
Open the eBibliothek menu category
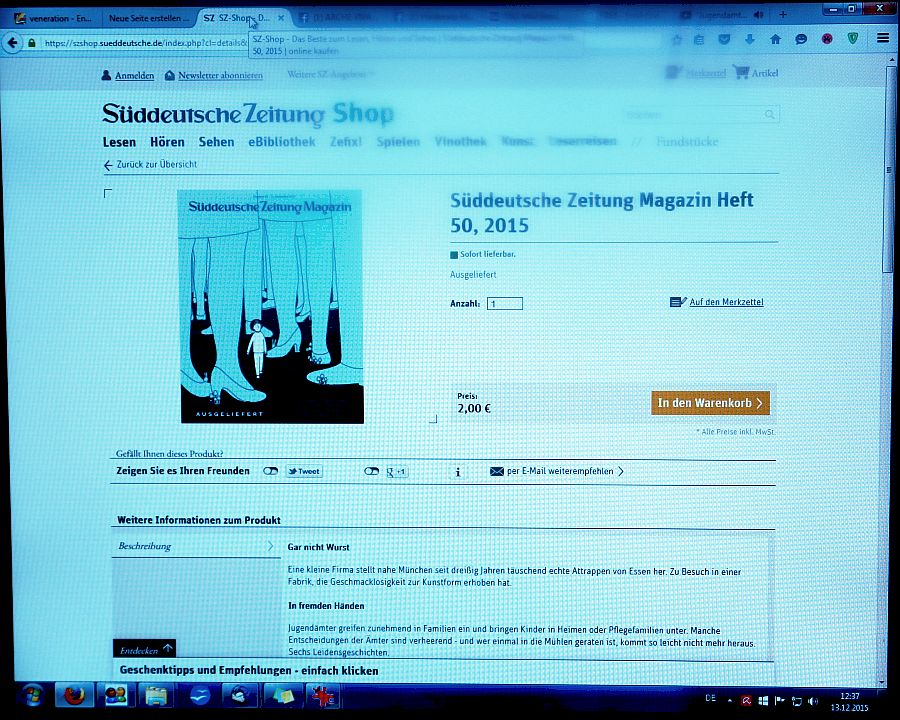(x=282, y=142)
